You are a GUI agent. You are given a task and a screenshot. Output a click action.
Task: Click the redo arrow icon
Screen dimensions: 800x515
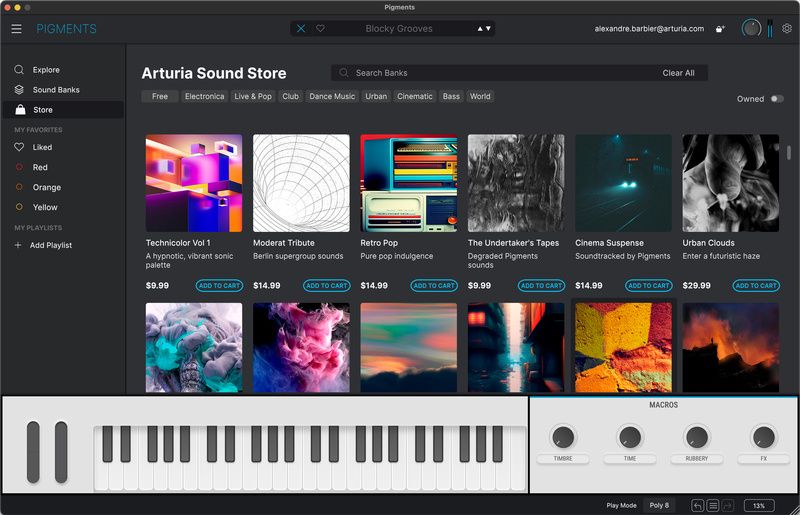tap(728, 506)
